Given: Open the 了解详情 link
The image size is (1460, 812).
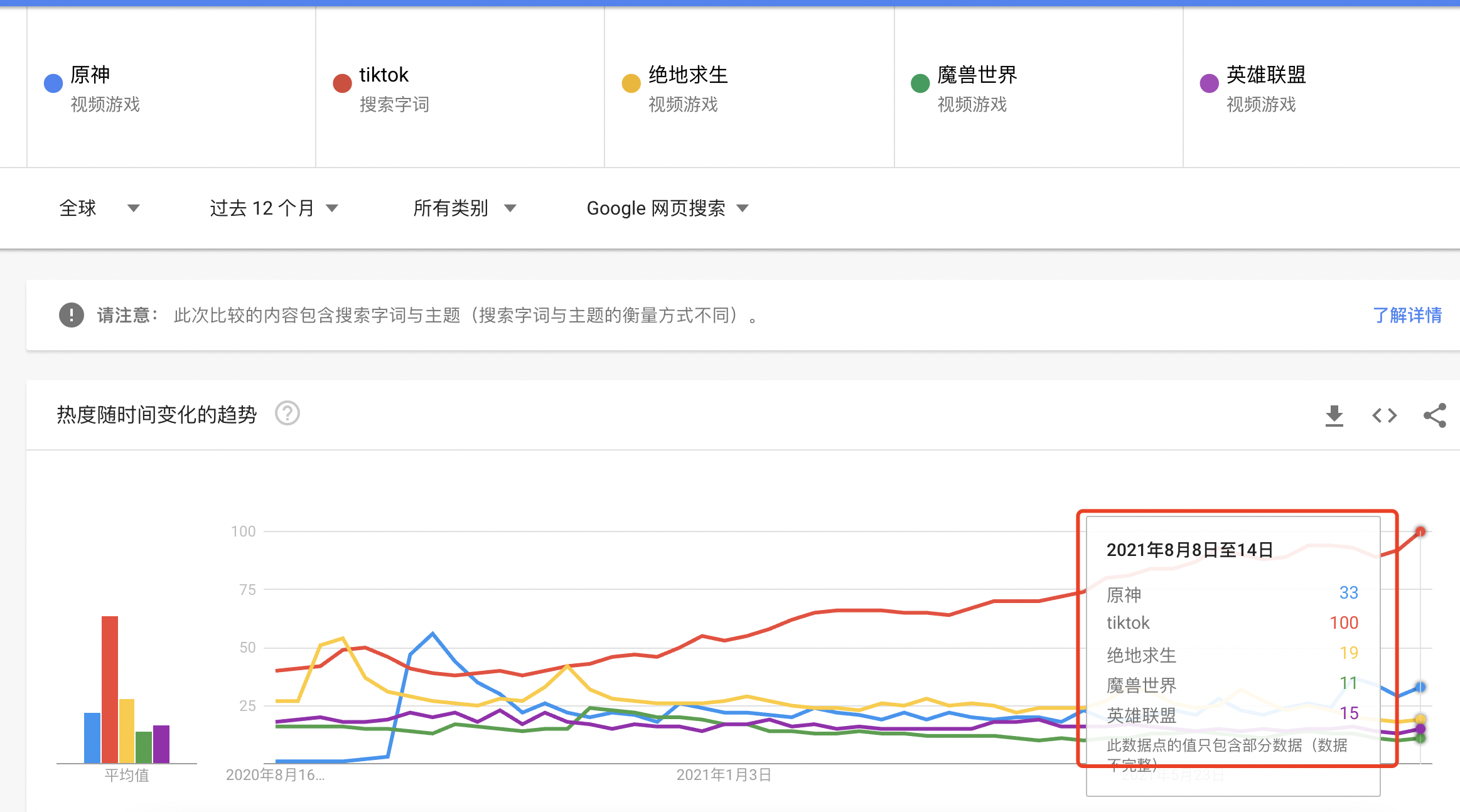Looking at the screenshot, I should pyautogui.click(x=1407, y=315).
